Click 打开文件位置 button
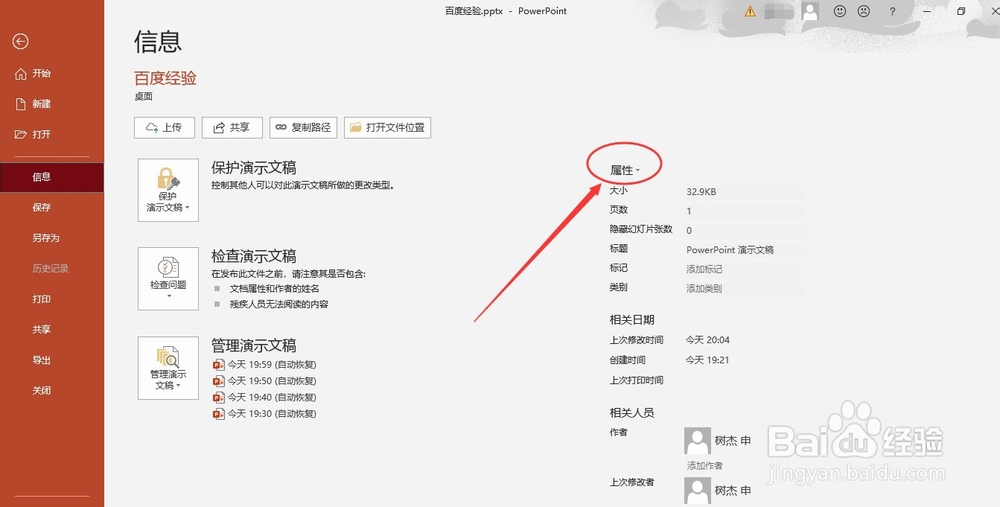 tap(388, 128)
